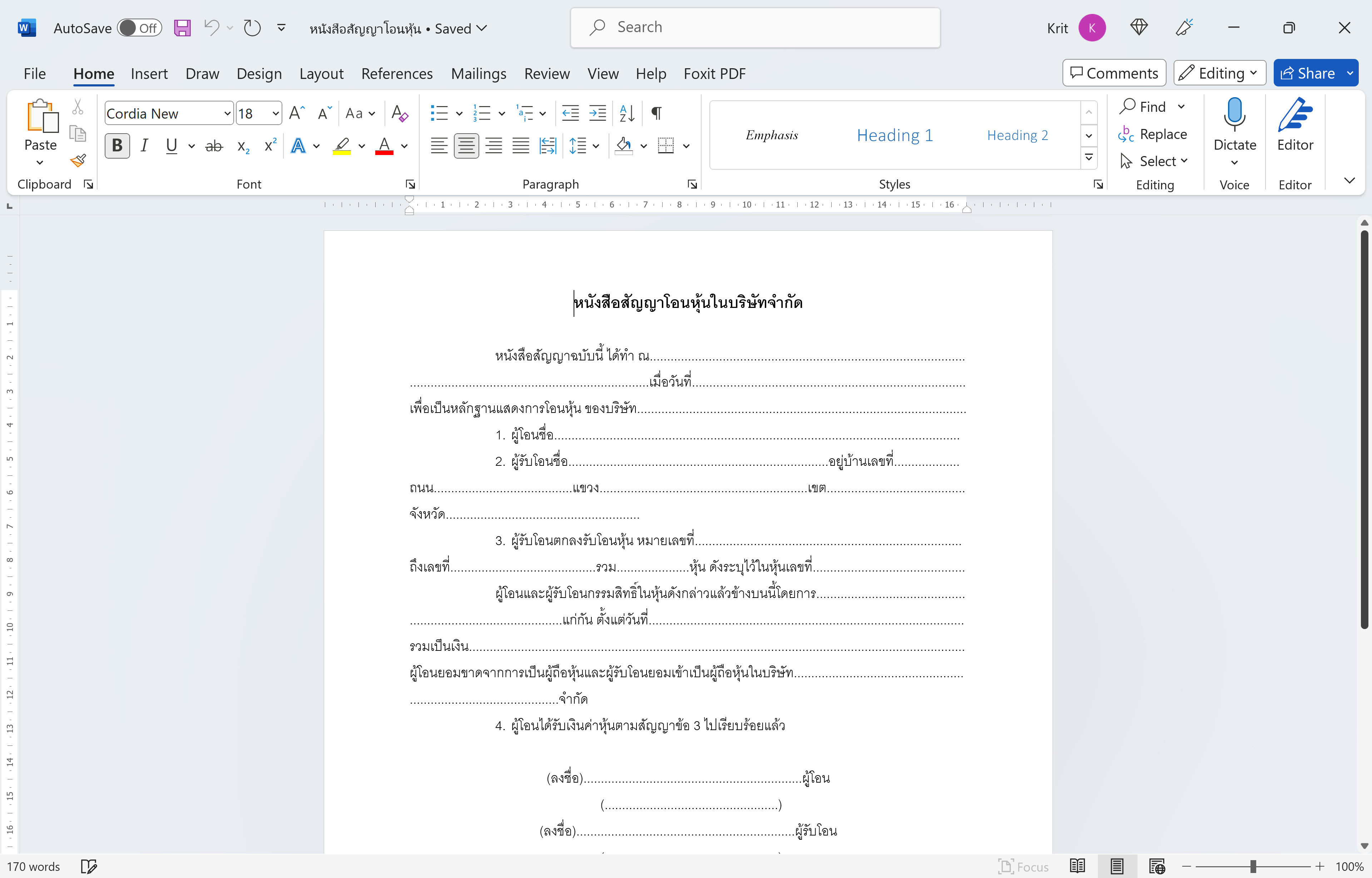Click the yellow Text Highlight Color button
Image resolution: width=1372 pixels, height=878 pixels.
click(342, 146)
